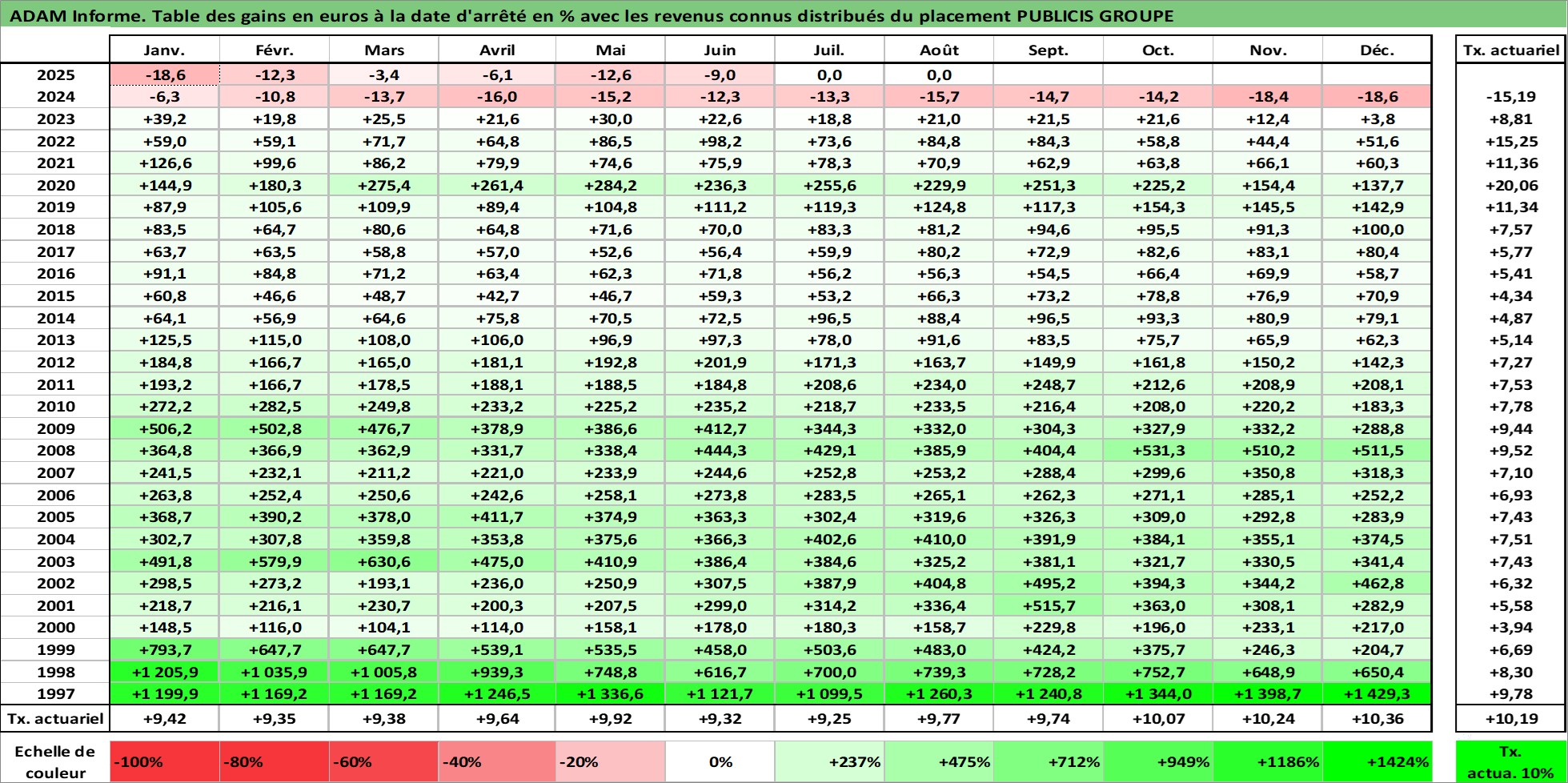Select the +1186% color scale swatch
The image size is (1568, 783).
[1268, 762]
